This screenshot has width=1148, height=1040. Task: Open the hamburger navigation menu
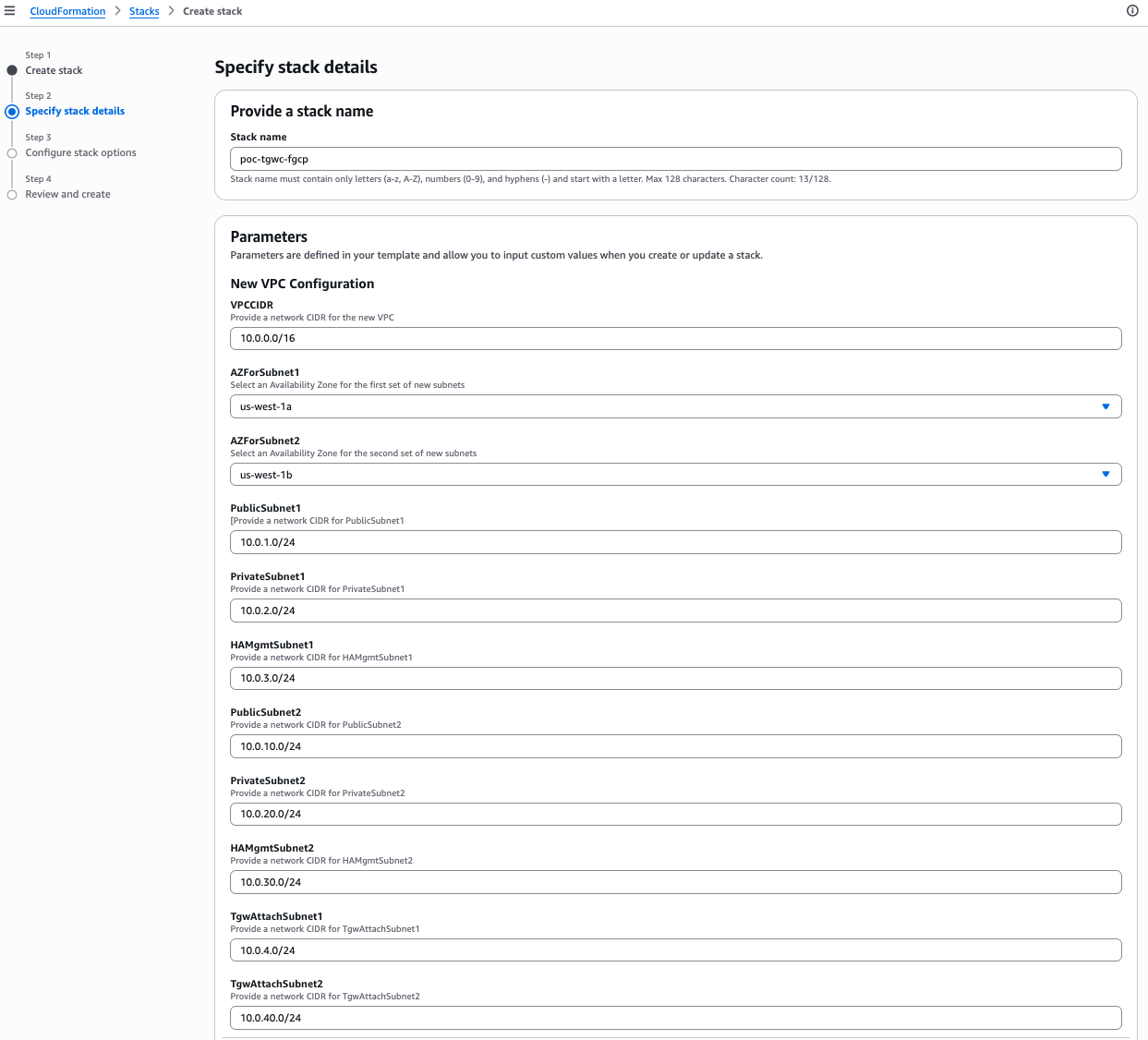pyautogui.click(x=10, y=11)
